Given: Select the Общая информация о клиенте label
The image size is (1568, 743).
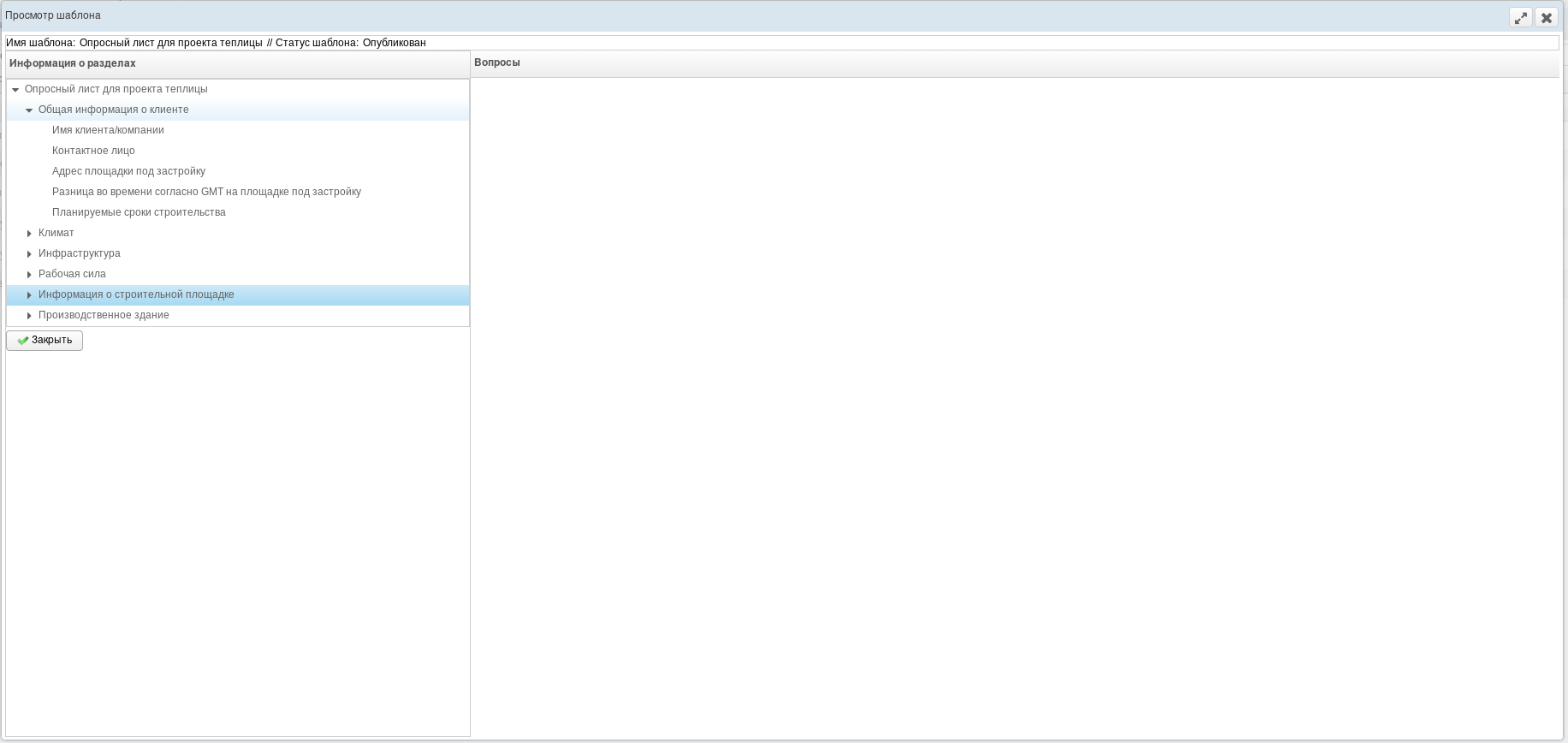Looking at the screenshot, I should click(113, 110).
